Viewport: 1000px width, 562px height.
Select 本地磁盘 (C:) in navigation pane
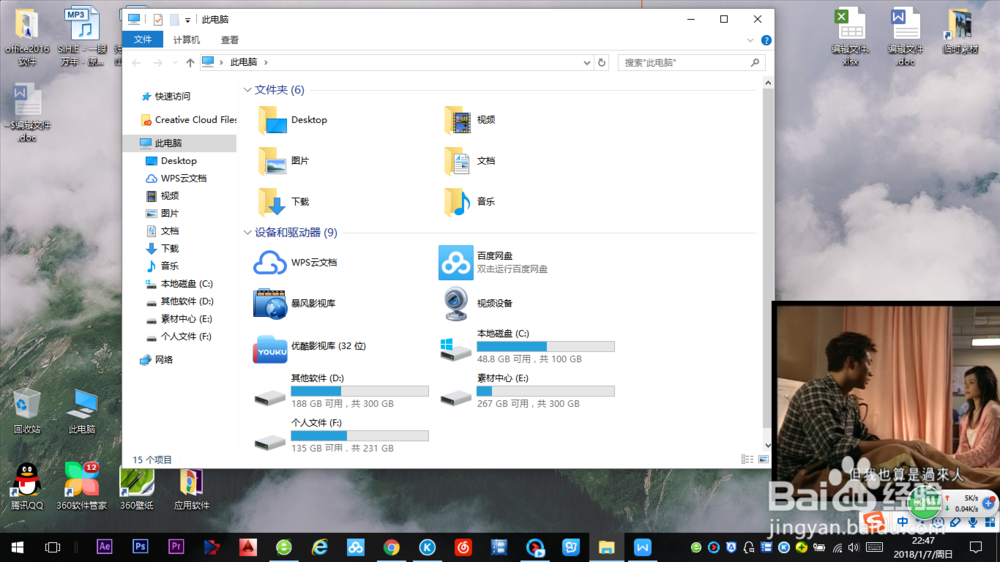(x=179, y=284)
